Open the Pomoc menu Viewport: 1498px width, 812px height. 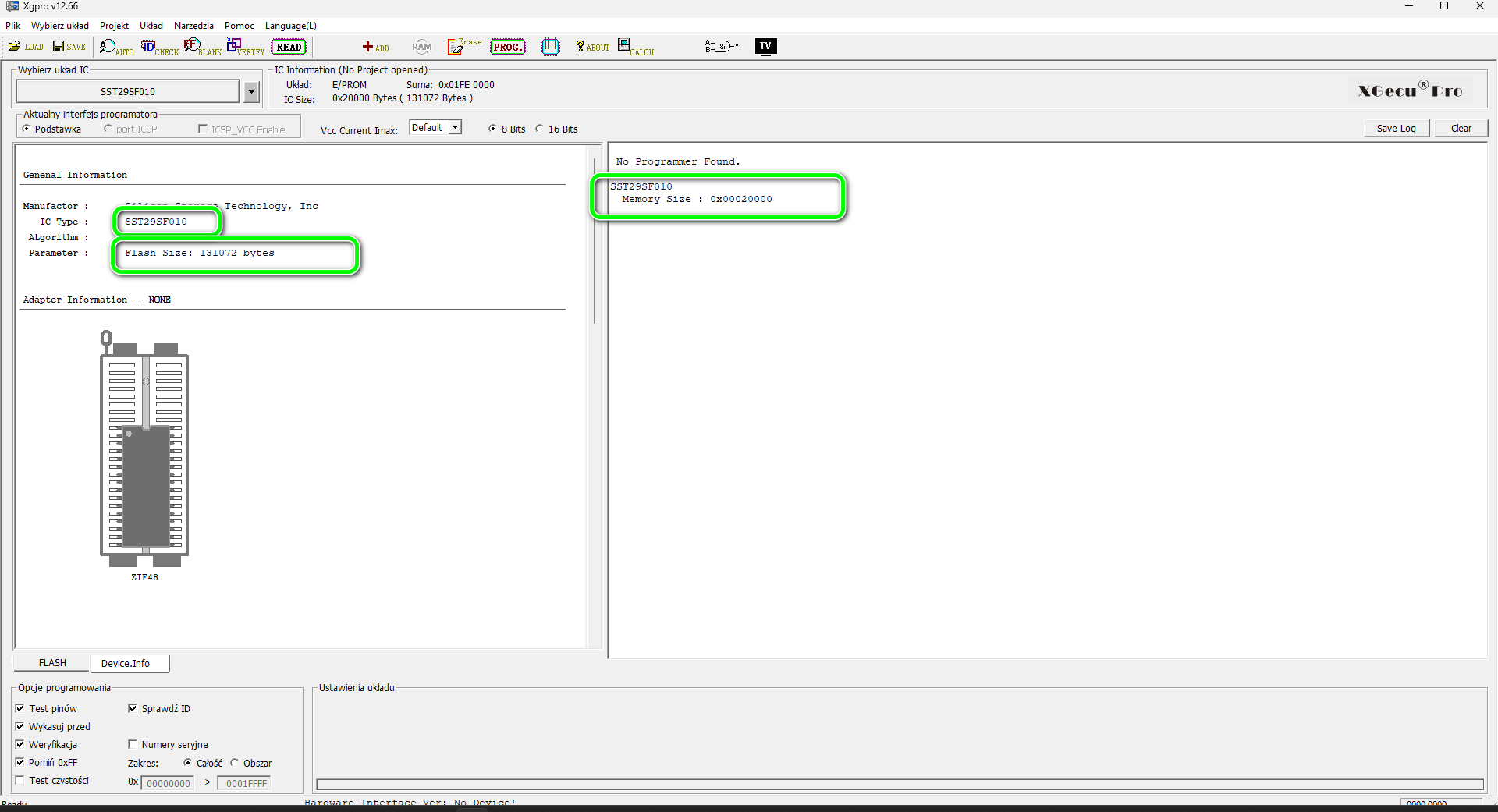240,26
